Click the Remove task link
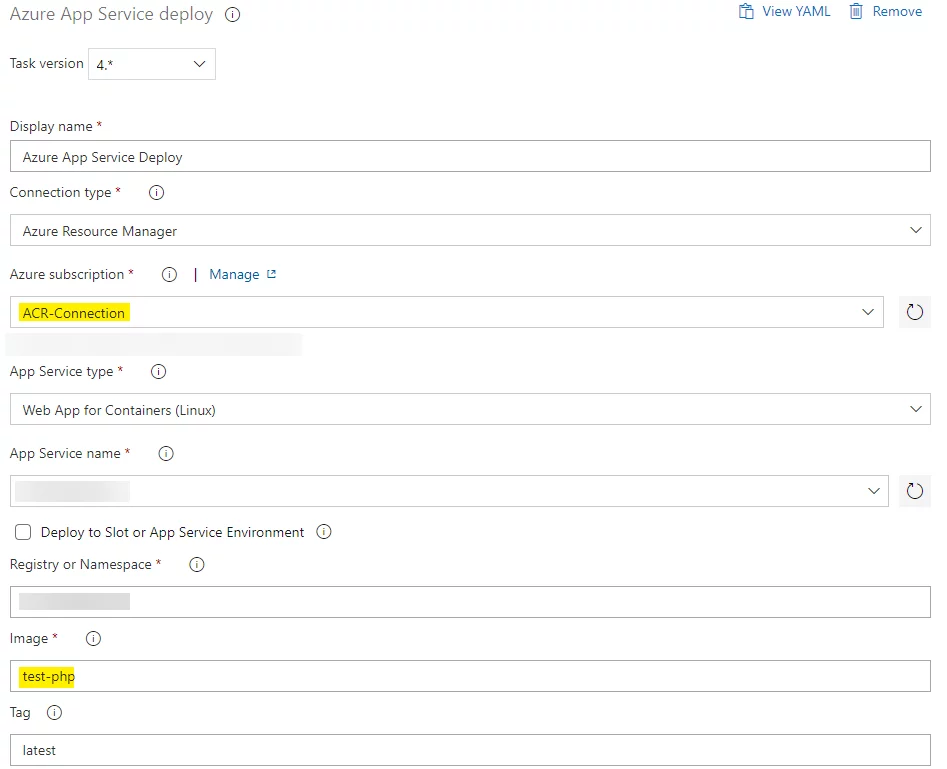The width and height of the screenshot is (947, 769). [x=897, y=11]
